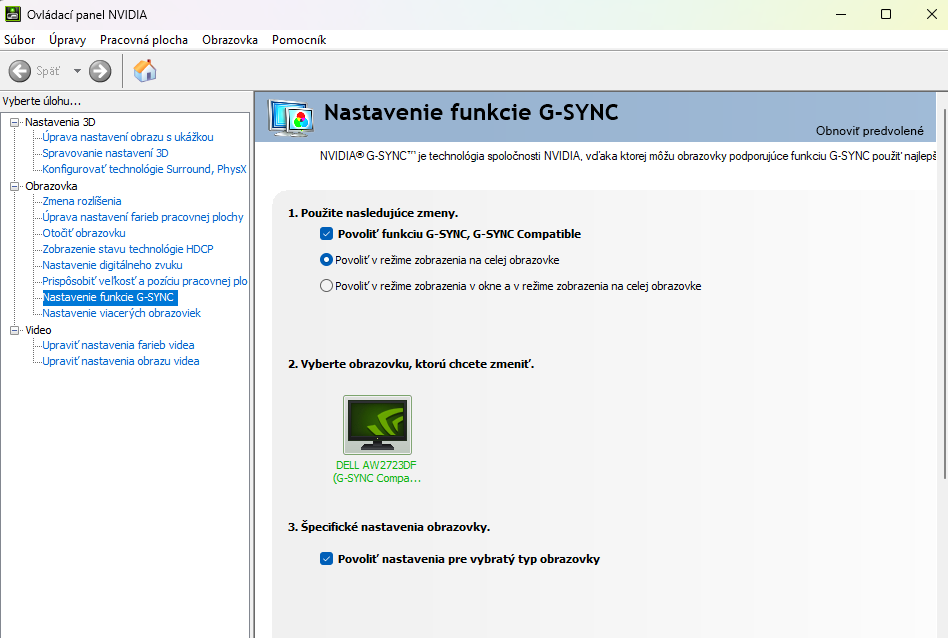948x638 pixels.
Task: Open Konfigurovať technológie Surround, PhysX
Action: coord(144,169)
